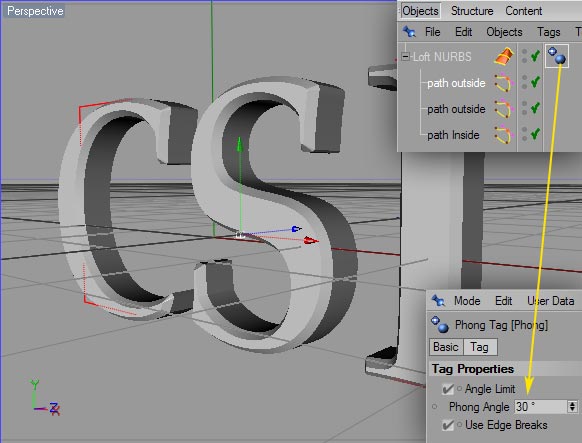Click the blue Z axis handle
The width and height of the screenshot is (582, 443).
[x=296, y=229]
